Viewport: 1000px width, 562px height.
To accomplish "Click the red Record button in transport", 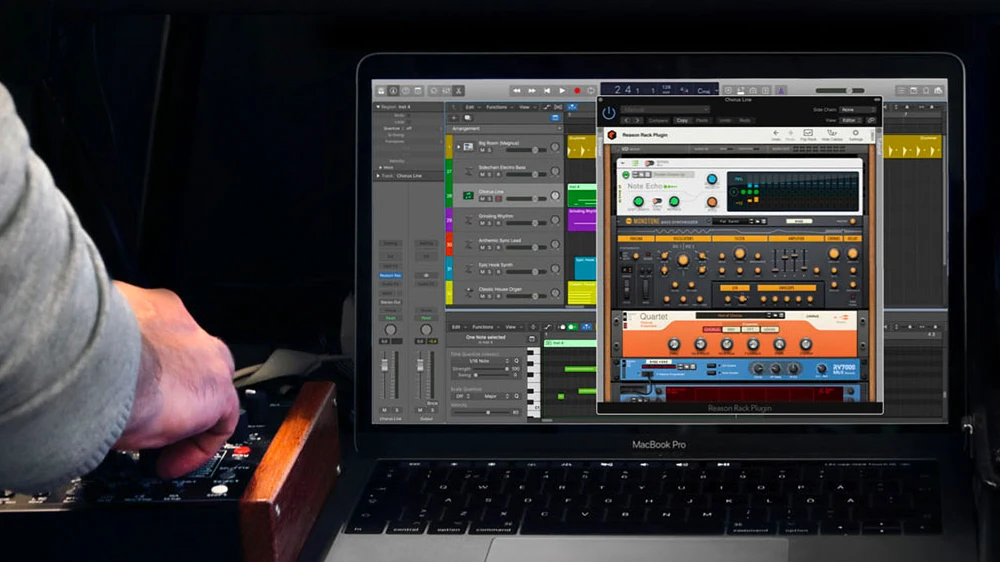I will pyautogui.click(x=577, y=91).
